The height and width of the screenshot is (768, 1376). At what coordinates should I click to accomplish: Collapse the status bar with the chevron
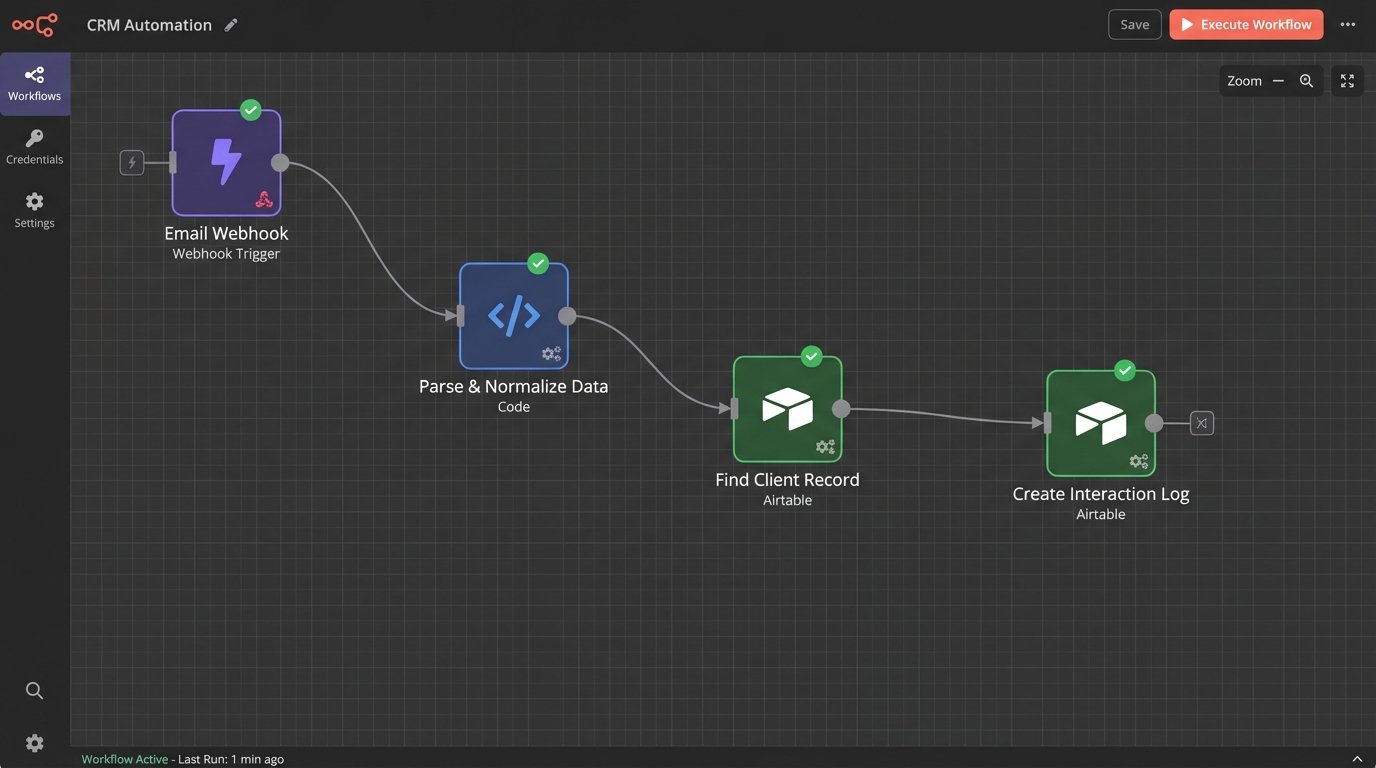(x=1355, y=758)
